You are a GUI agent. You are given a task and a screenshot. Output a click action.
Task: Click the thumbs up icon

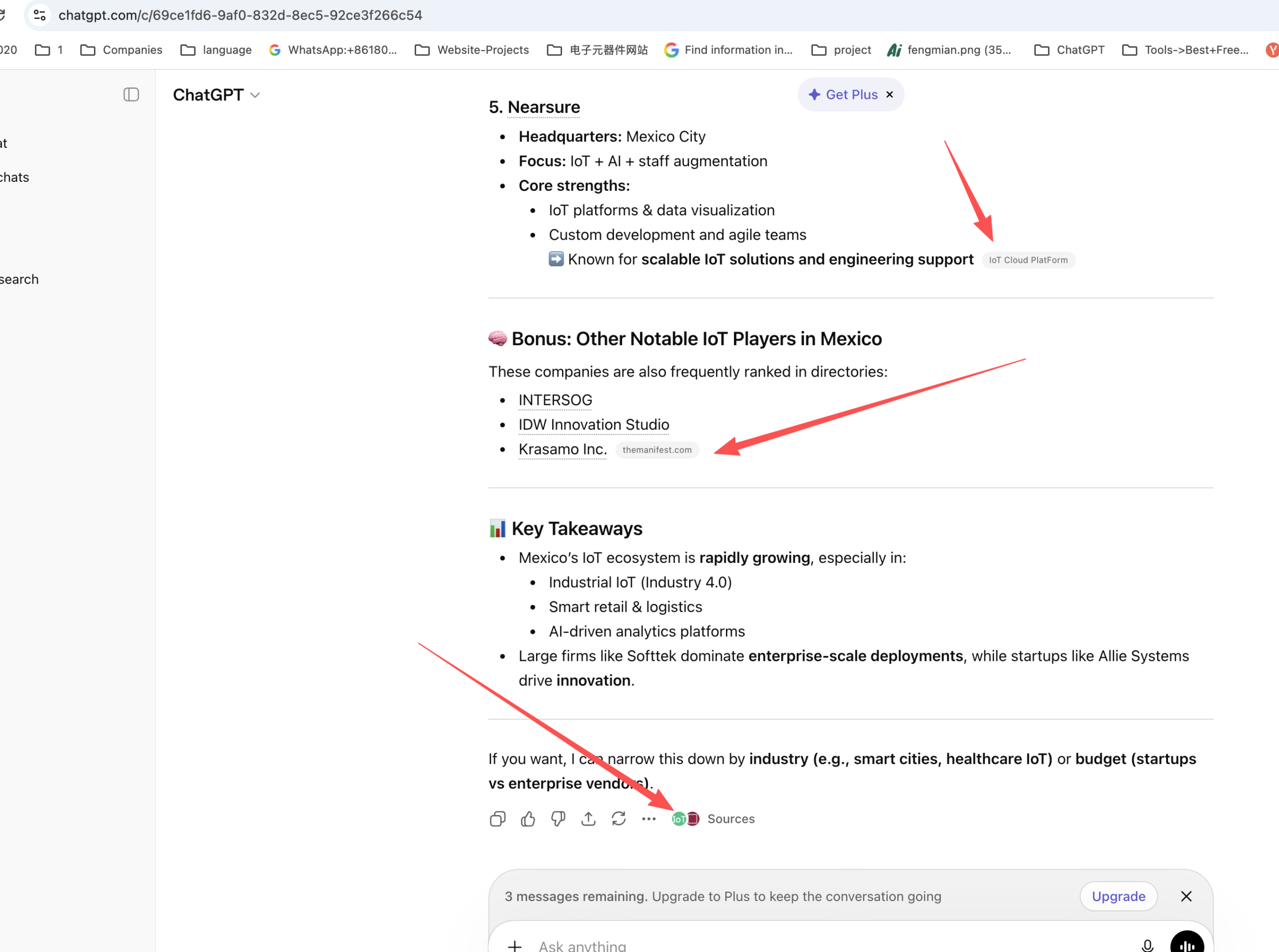point(528,819)
